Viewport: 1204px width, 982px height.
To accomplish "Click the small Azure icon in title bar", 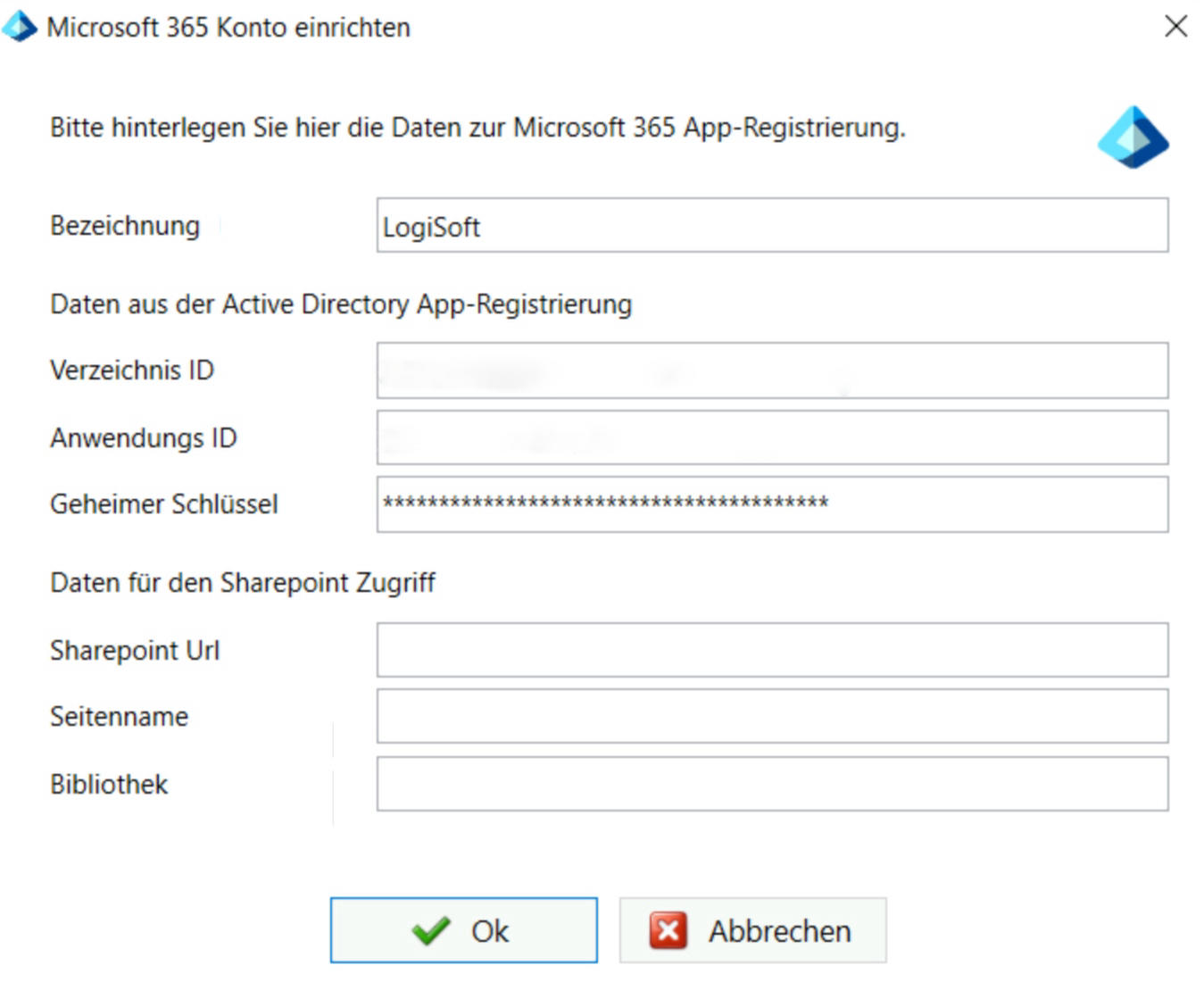I will pos(19,27).
